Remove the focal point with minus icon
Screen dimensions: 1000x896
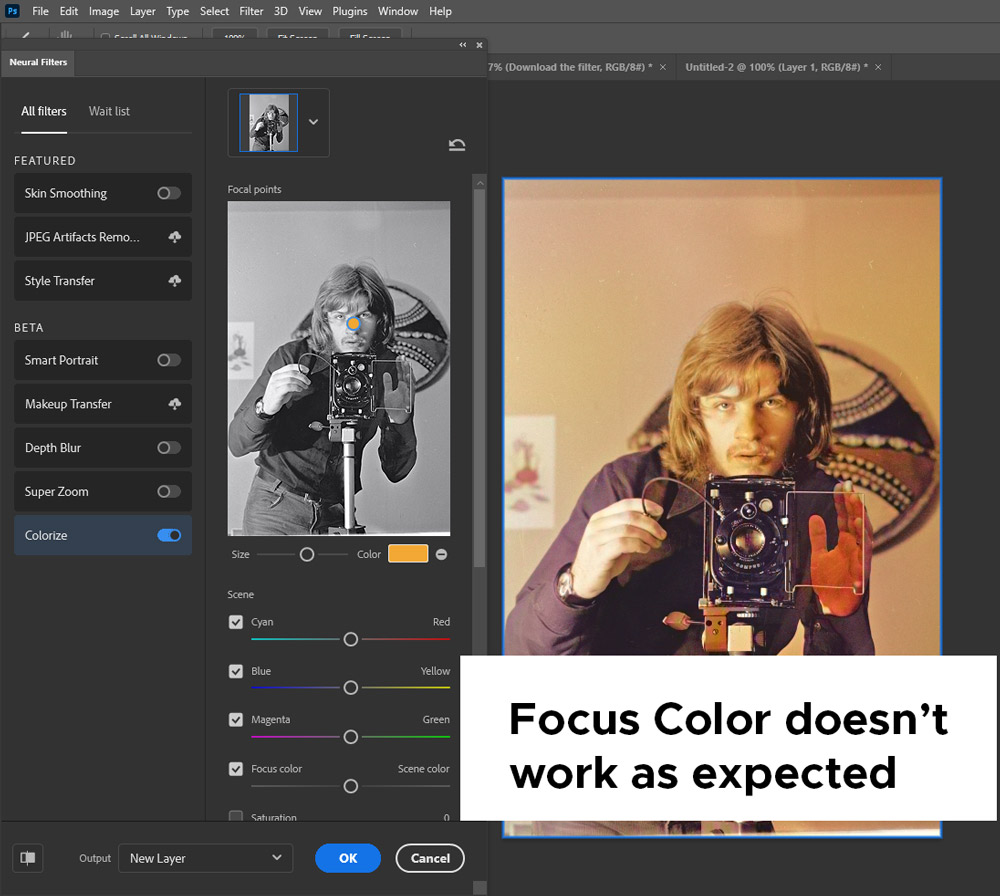pos(441,554)
